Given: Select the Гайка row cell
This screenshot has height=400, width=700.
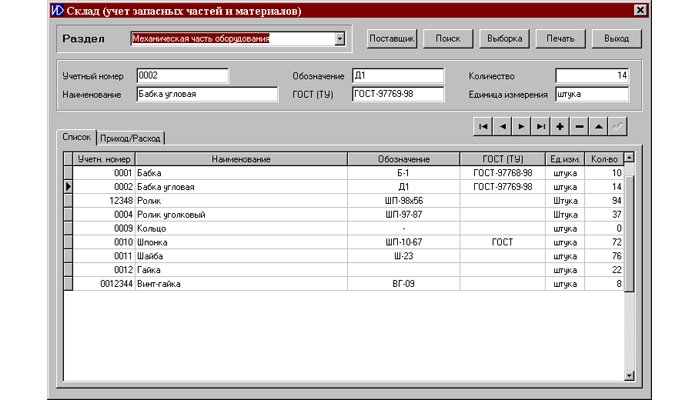Looking at the screenshot, I should 241,270.
